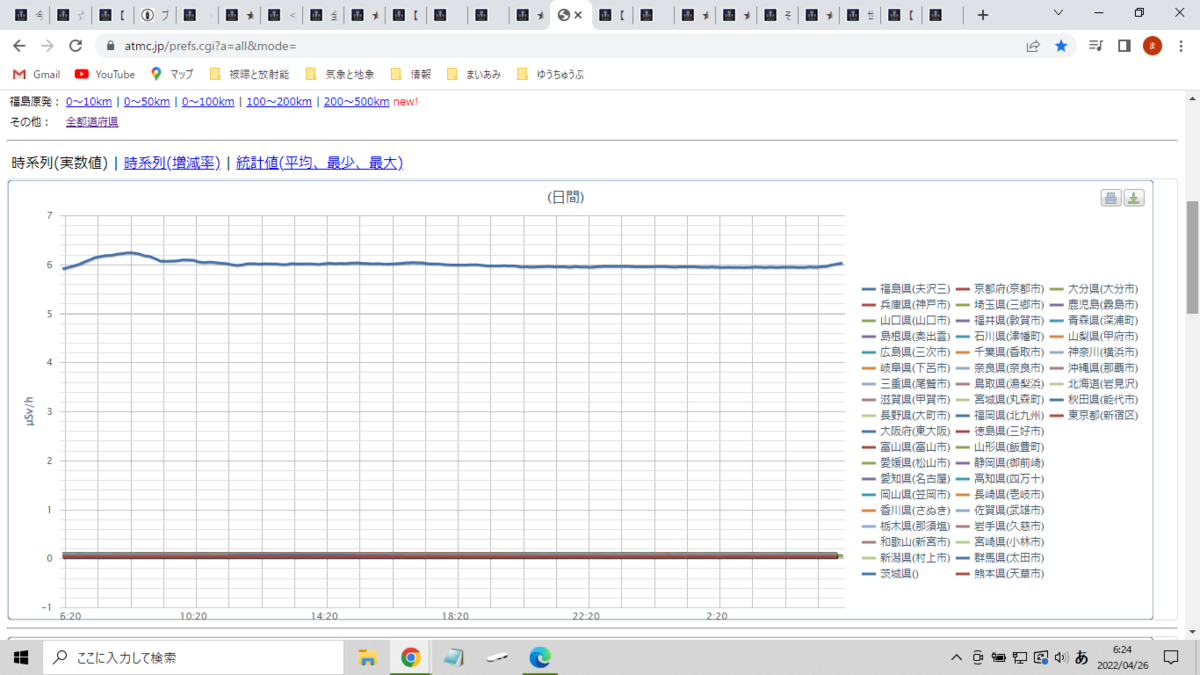Toggle the 茨城県() legend entry
Image resolution: width=1200 pixels, height=675 pixels.
(x=890, y=574)
